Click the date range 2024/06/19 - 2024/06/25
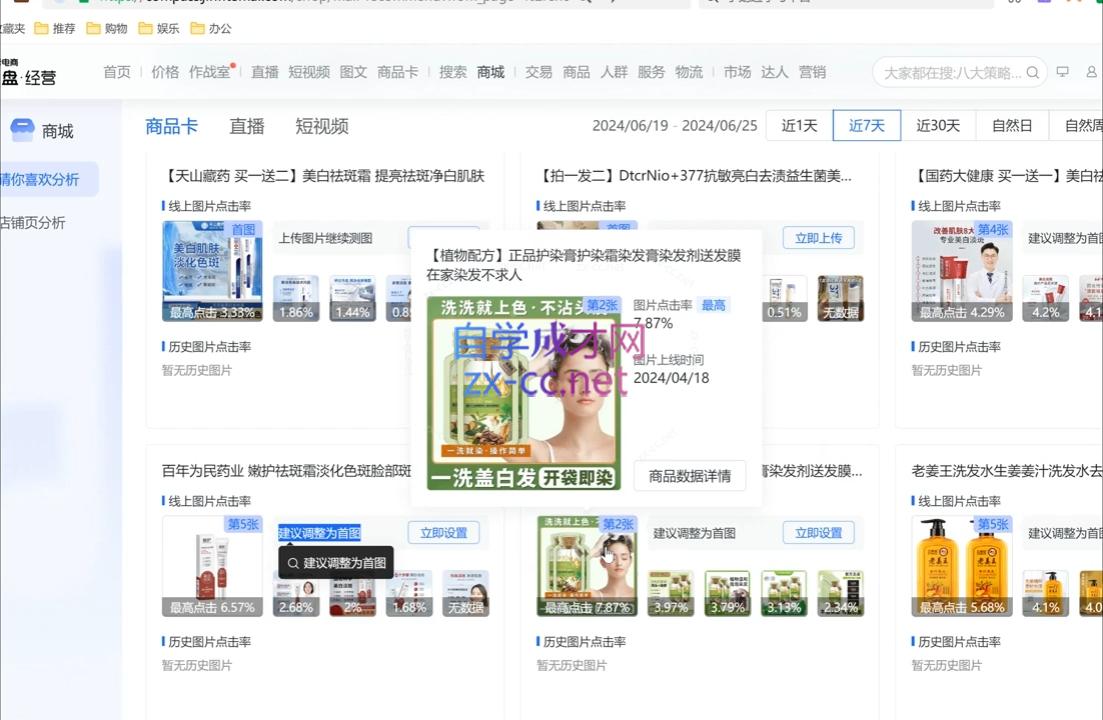1103x720 pixels. (675, 126)
